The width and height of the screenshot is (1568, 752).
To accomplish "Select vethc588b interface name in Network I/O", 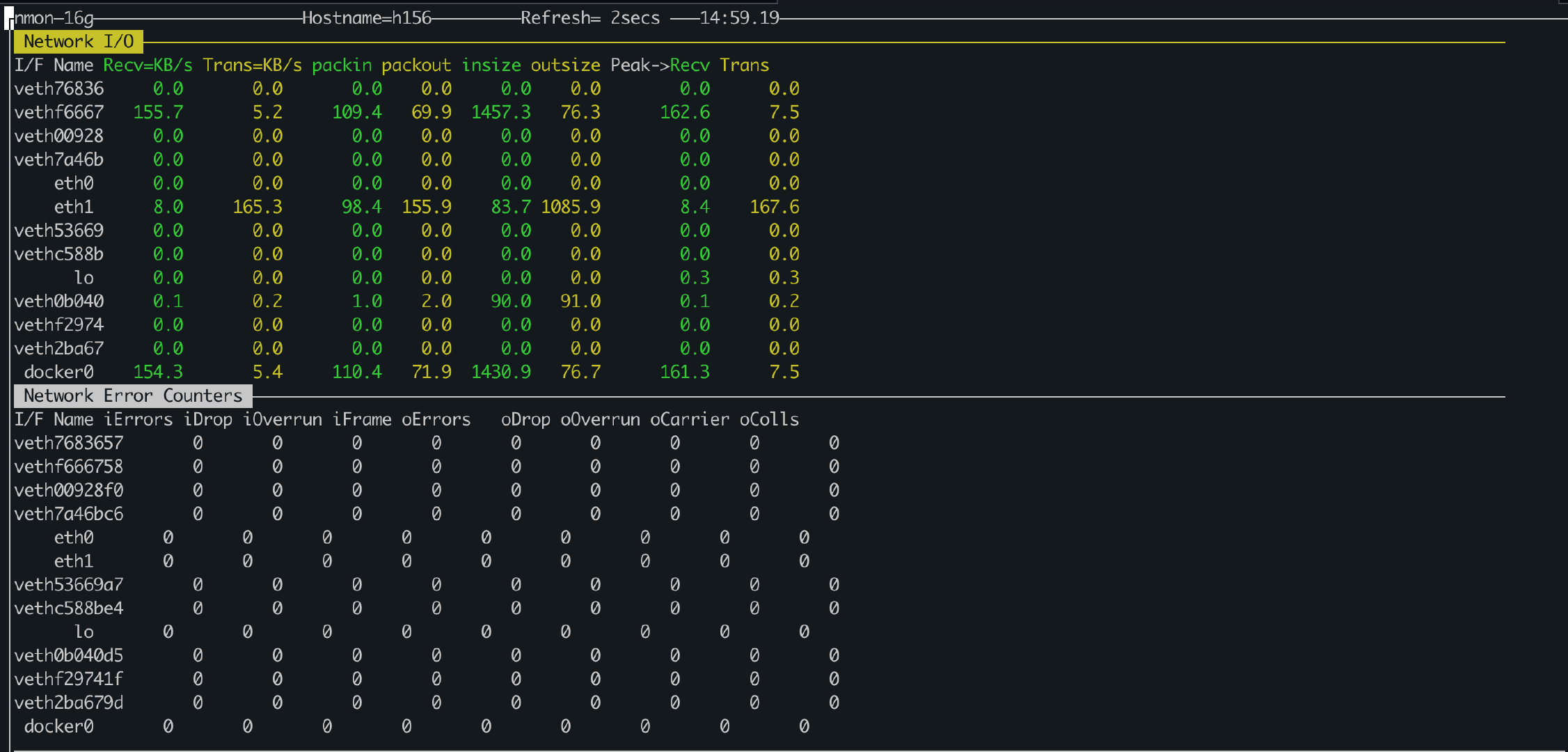I will tap(59, 254).
